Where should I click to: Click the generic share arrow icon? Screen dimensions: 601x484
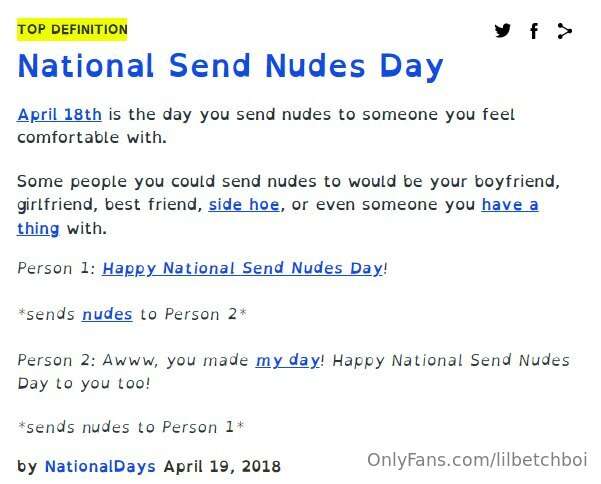point(565,31)
